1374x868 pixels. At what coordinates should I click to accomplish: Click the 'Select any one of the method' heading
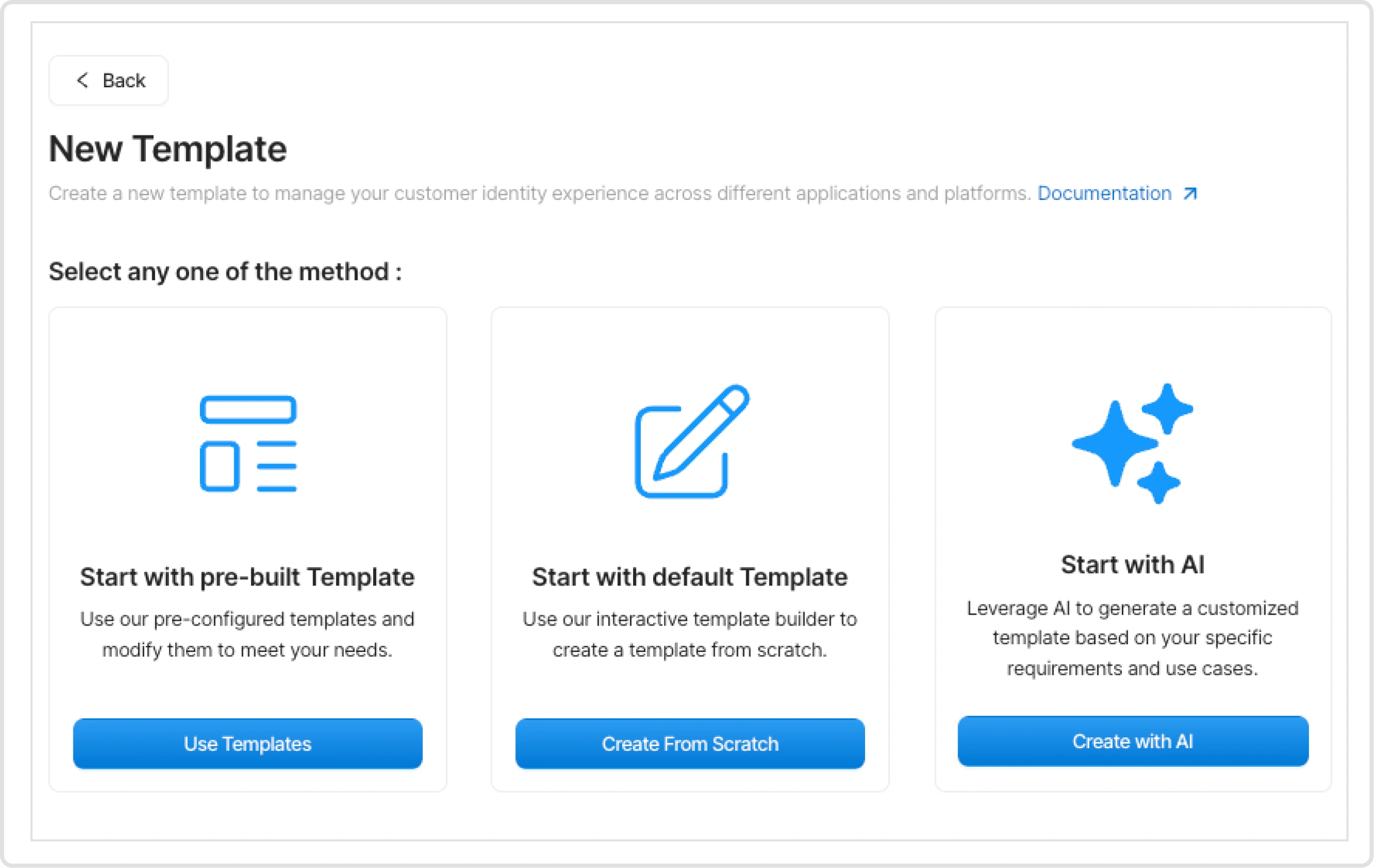point(225,272)
